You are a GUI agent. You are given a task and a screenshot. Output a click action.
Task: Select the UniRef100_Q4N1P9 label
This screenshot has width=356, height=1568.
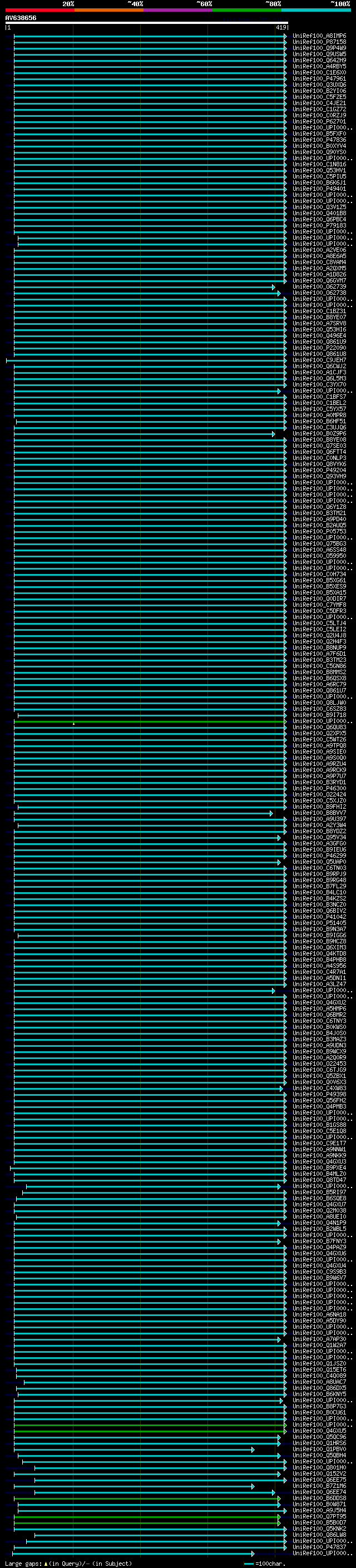click(x=319, y=1223)
